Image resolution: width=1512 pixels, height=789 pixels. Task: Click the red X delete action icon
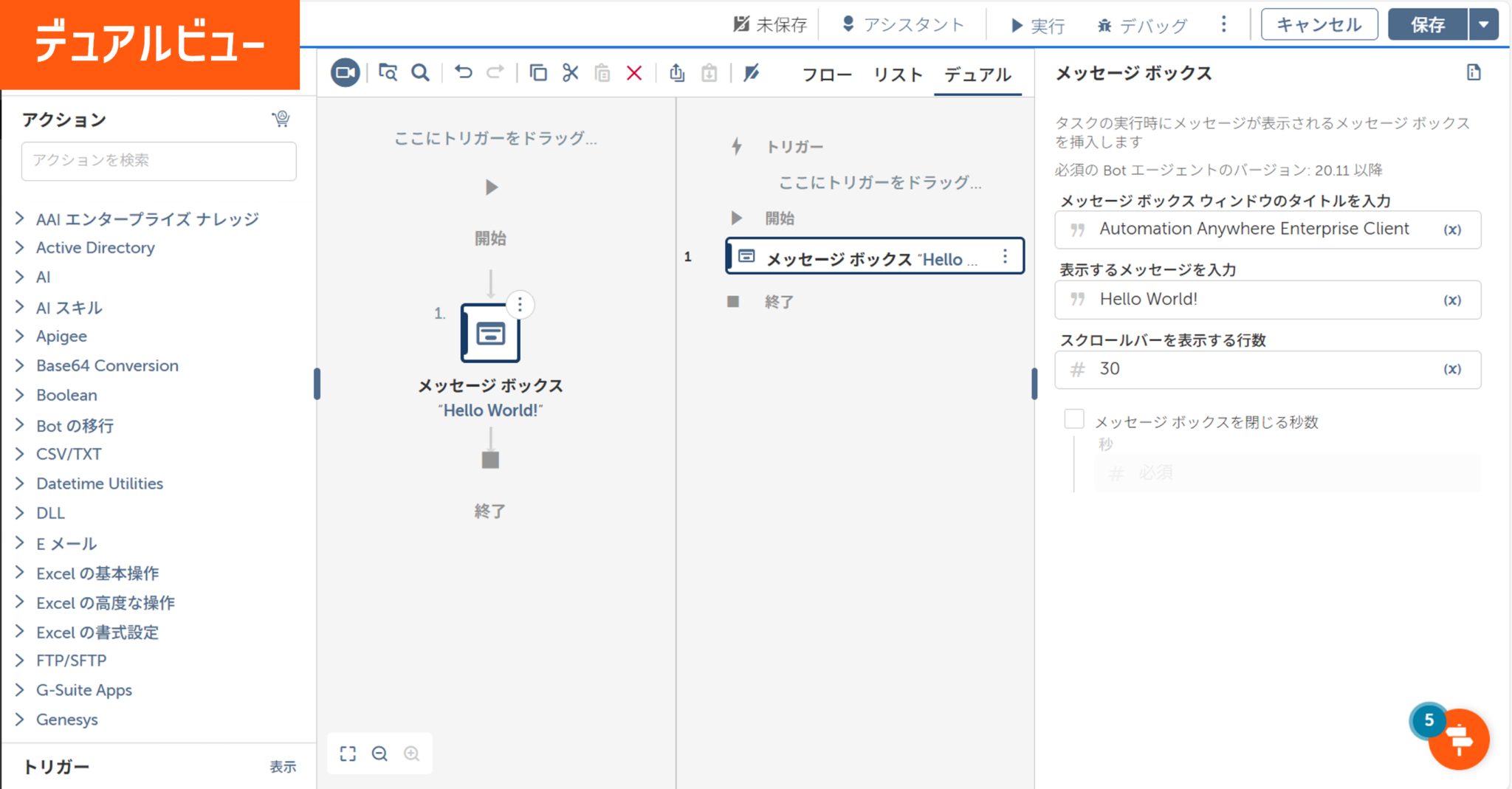[x=634, y=72]
